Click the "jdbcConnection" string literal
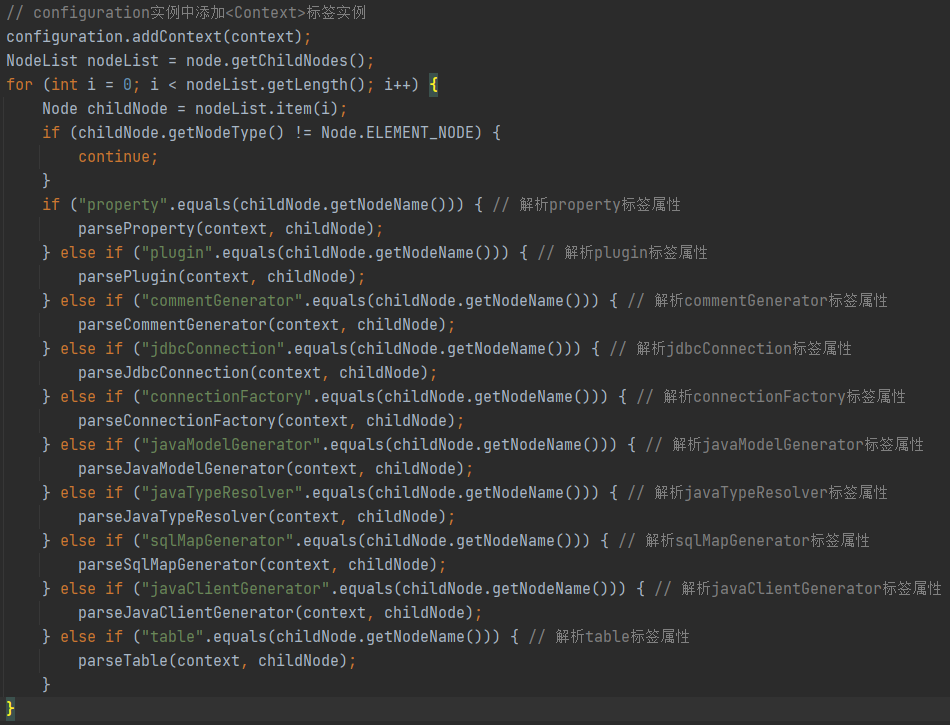The image size is (950, 725). 213,349
